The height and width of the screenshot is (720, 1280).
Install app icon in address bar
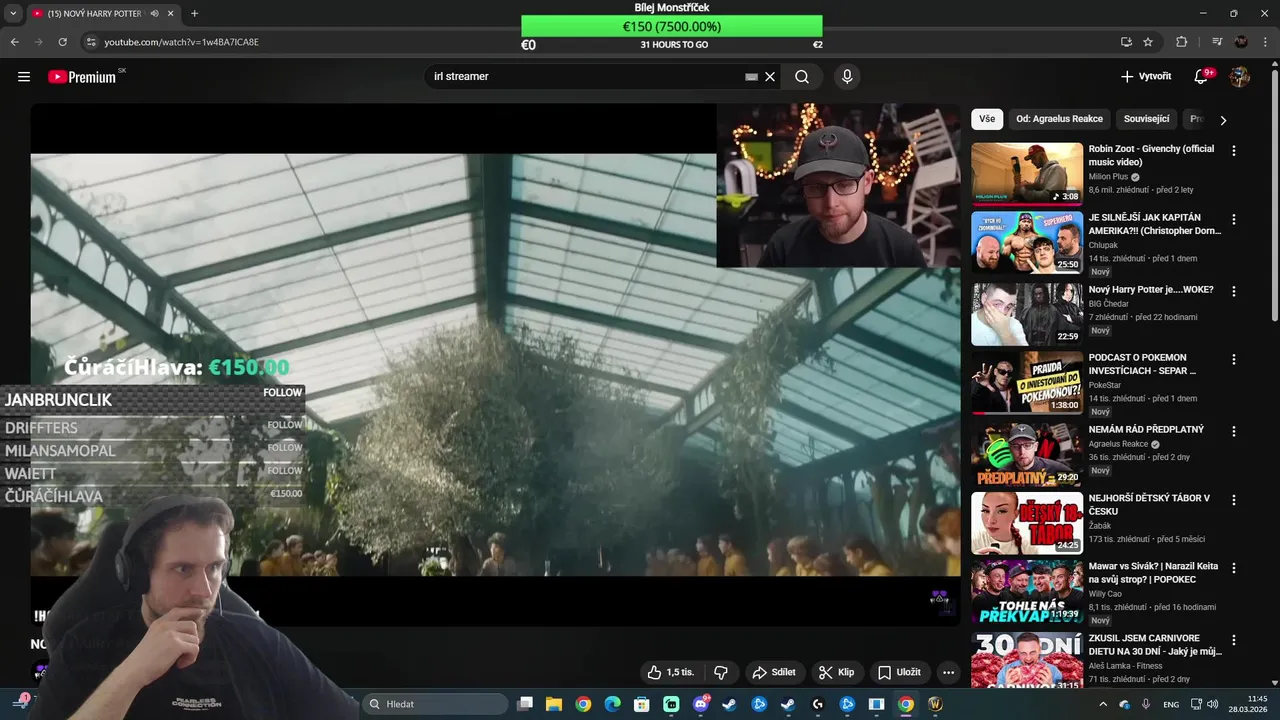coord(1126,42)
